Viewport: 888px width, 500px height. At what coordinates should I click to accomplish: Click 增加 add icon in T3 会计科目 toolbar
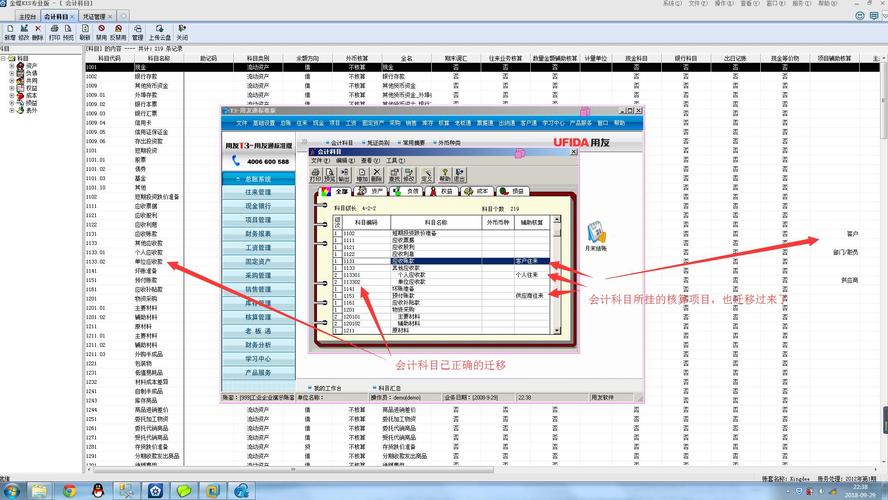tap(362, 175)
